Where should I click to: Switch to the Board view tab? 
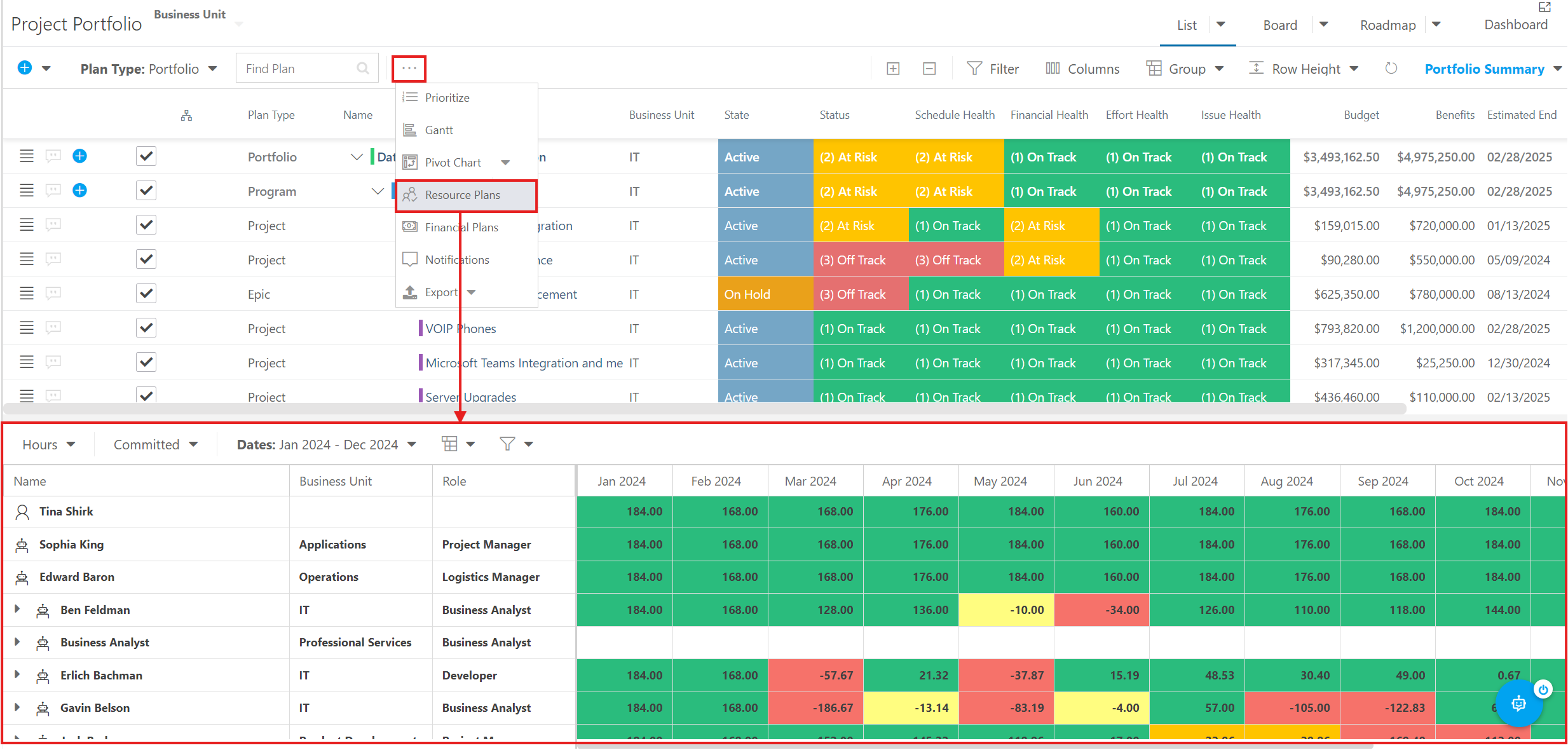pyautogui.click(x=1280, y=25)
